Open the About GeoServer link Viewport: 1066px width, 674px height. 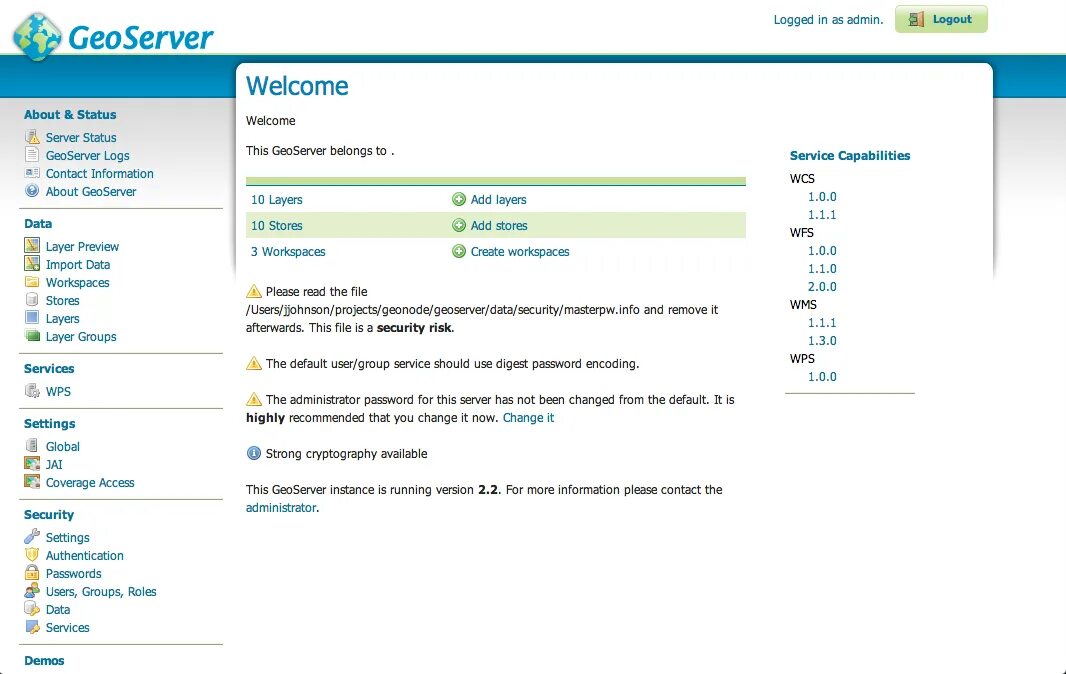pyautogui.click(x=91, y=192)
